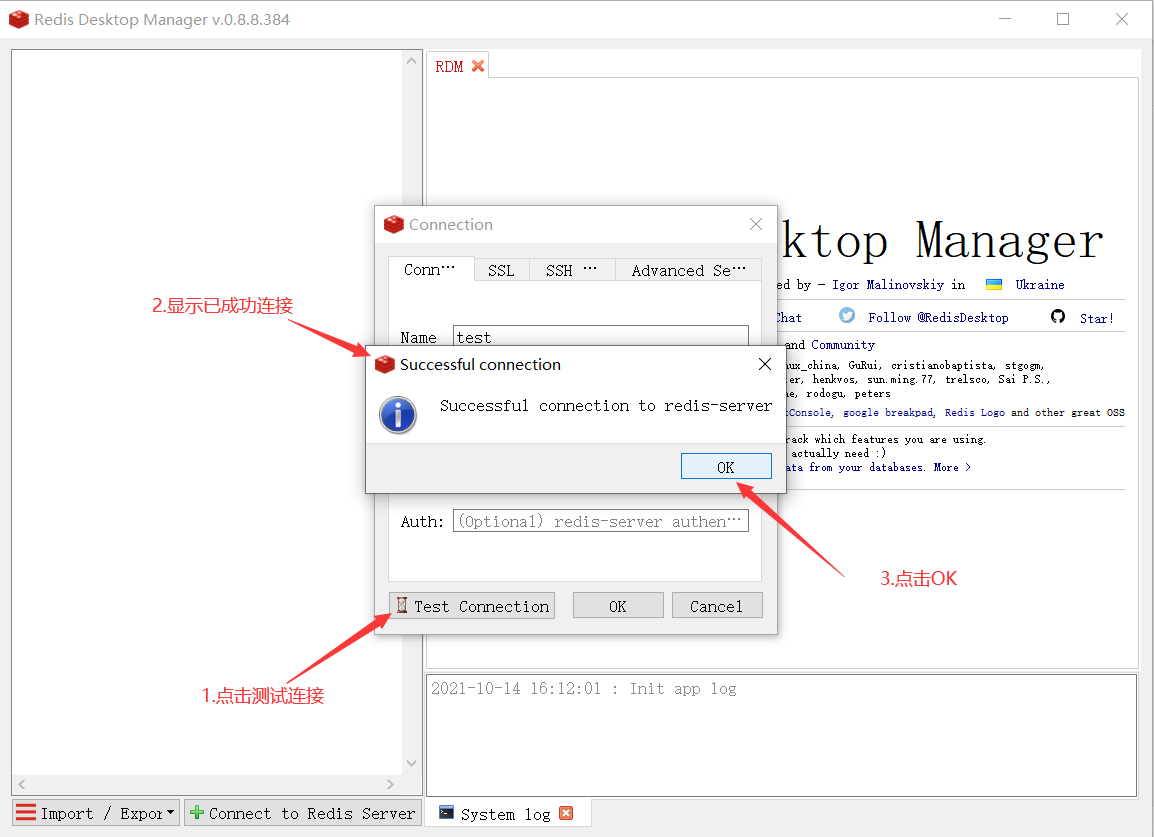1154x837 pixels.
Task: Click the Twitter bird icon
Action: click(x=847, y=315)
